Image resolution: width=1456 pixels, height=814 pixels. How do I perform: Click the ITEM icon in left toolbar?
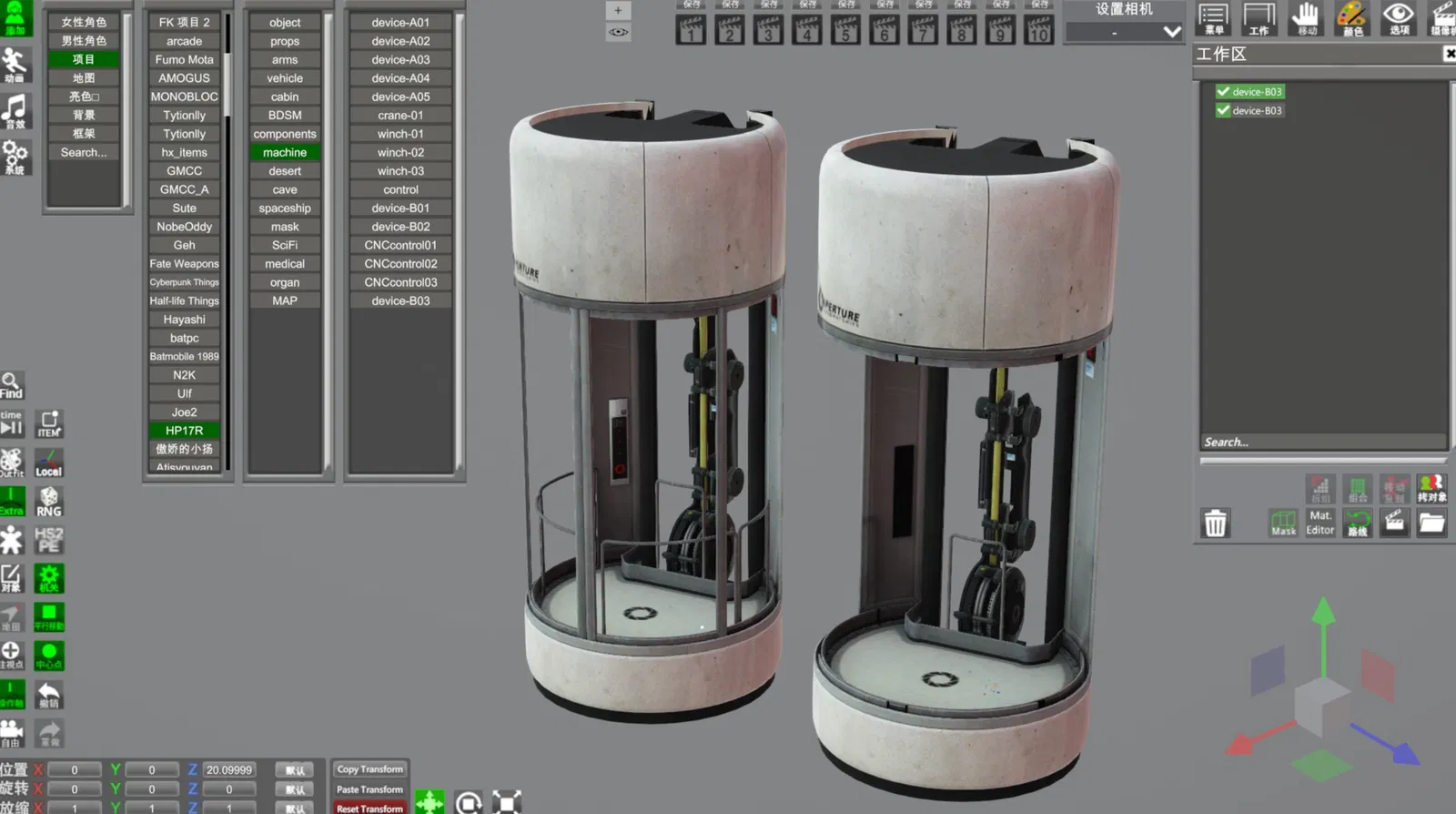click(49, 424)
